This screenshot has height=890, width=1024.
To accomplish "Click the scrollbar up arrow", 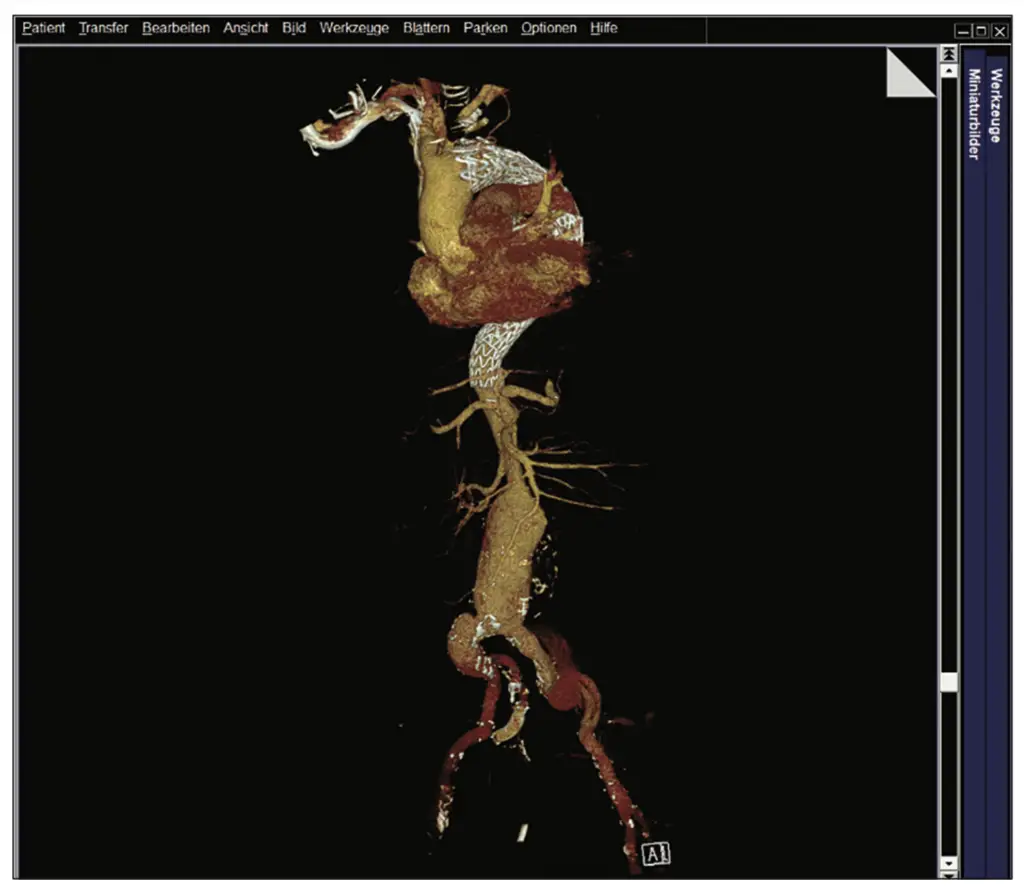I will point(948,72).
